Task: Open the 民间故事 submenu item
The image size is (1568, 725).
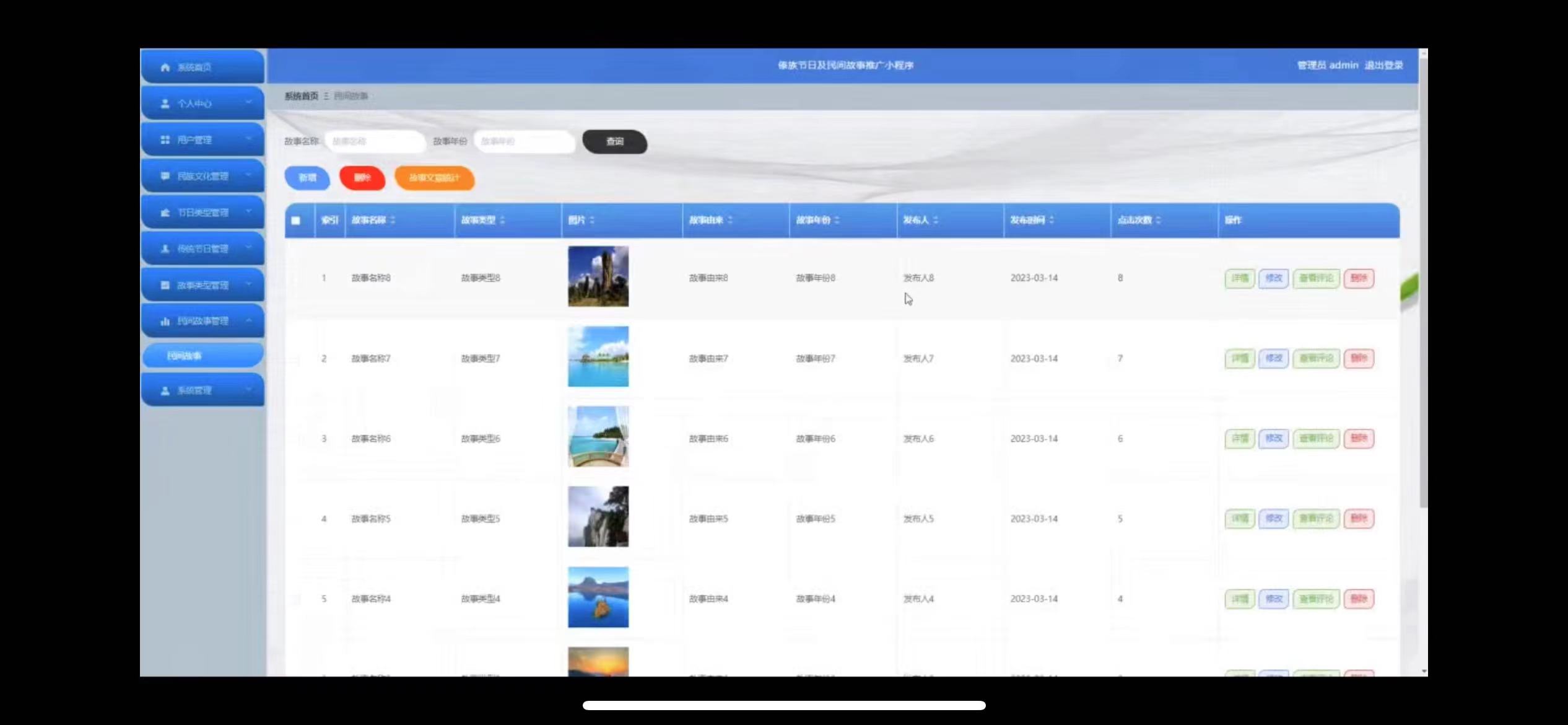Action: pos(203,356)
